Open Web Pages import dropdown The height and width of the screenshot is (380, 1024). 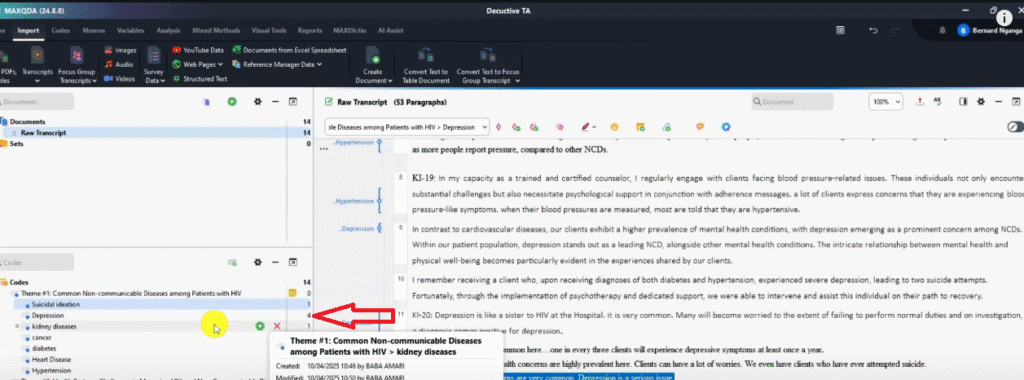pyautogui.click(x=198, y=65)
